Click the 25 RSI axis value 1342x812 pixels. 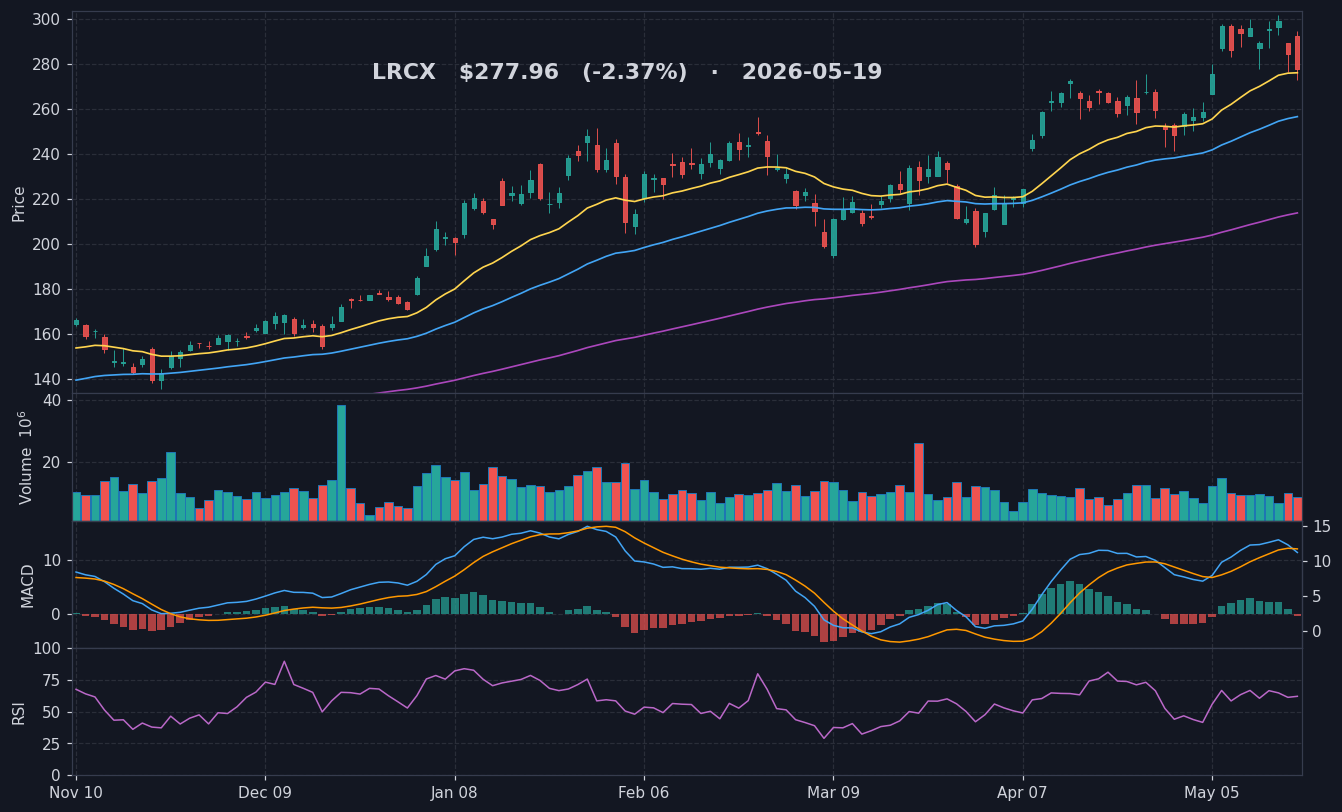tap(52, 745)
